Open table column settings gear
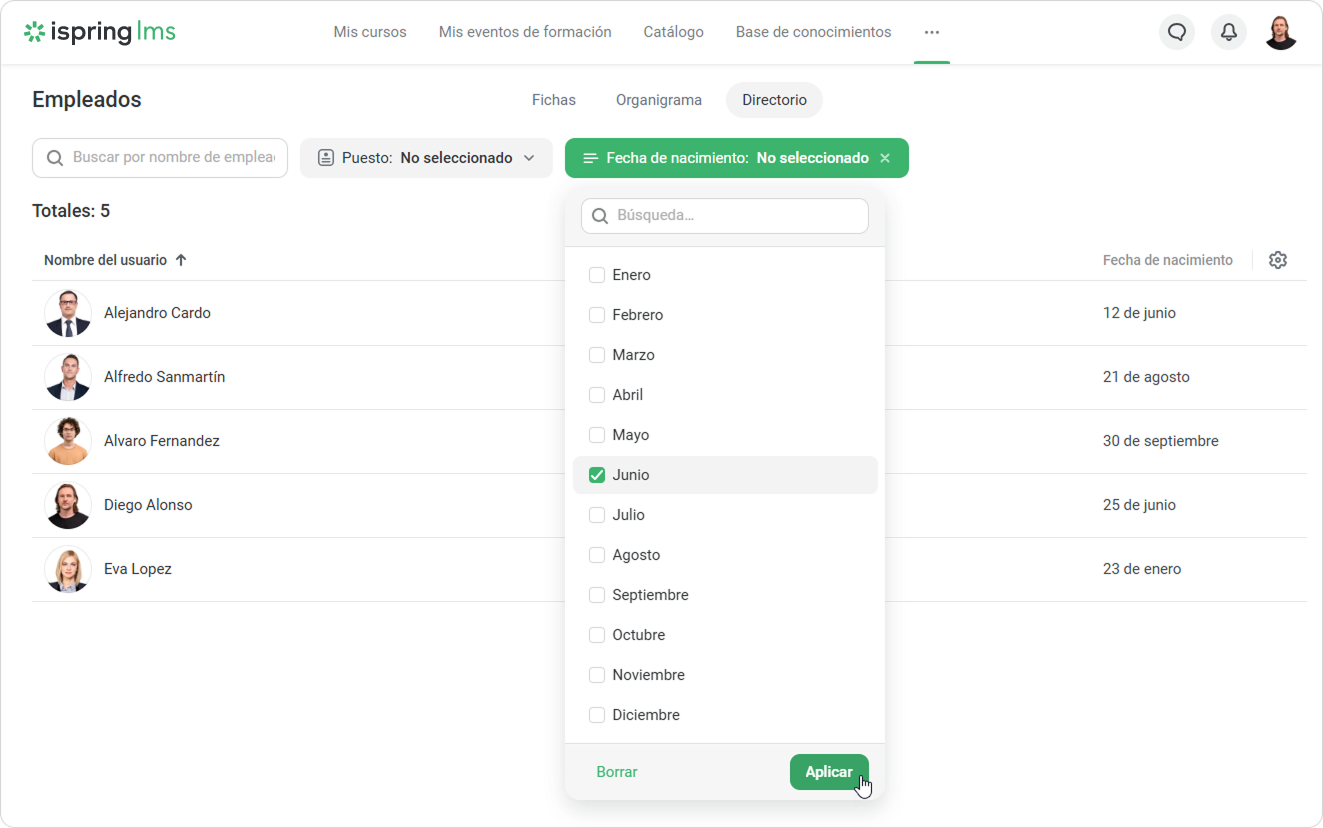 point(1277,260)
